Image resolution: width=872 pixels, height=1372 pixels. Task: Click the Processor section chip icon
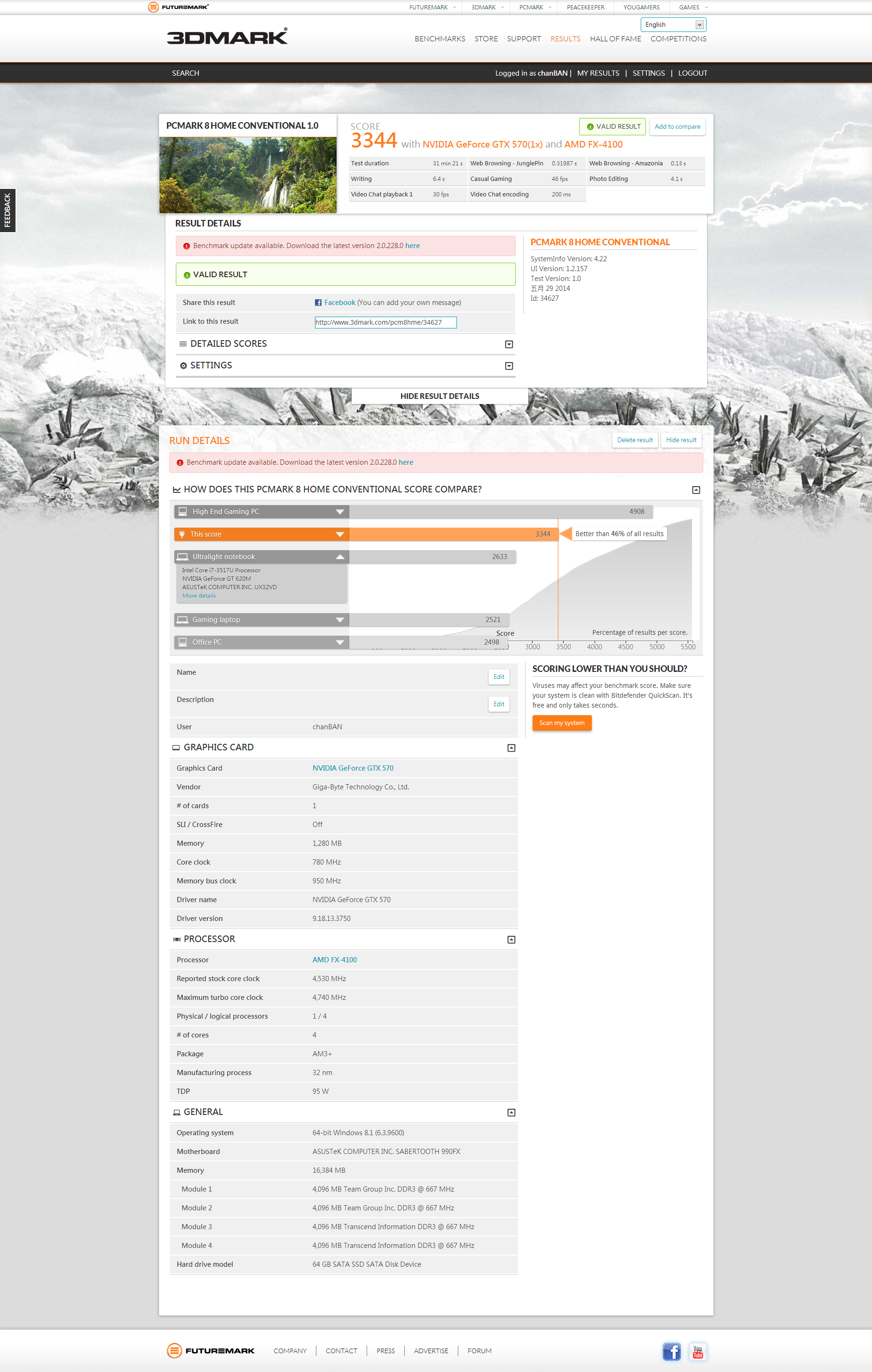tap(177, 939)
